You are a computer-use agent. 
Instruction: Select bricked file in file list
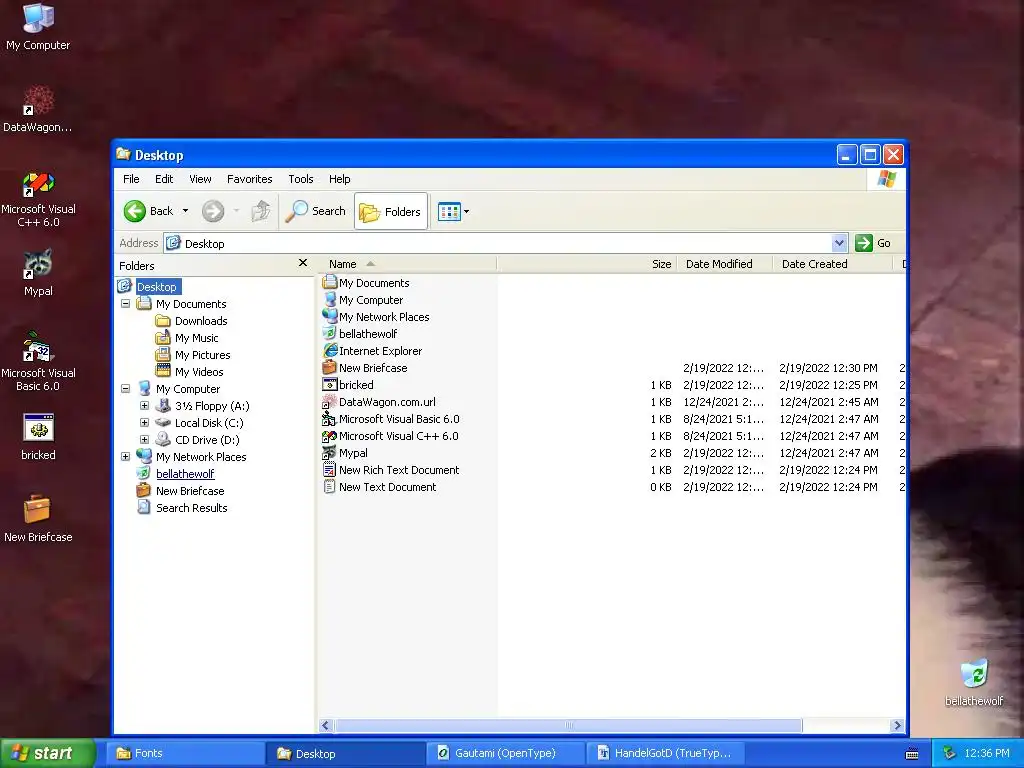pos(348,385)
